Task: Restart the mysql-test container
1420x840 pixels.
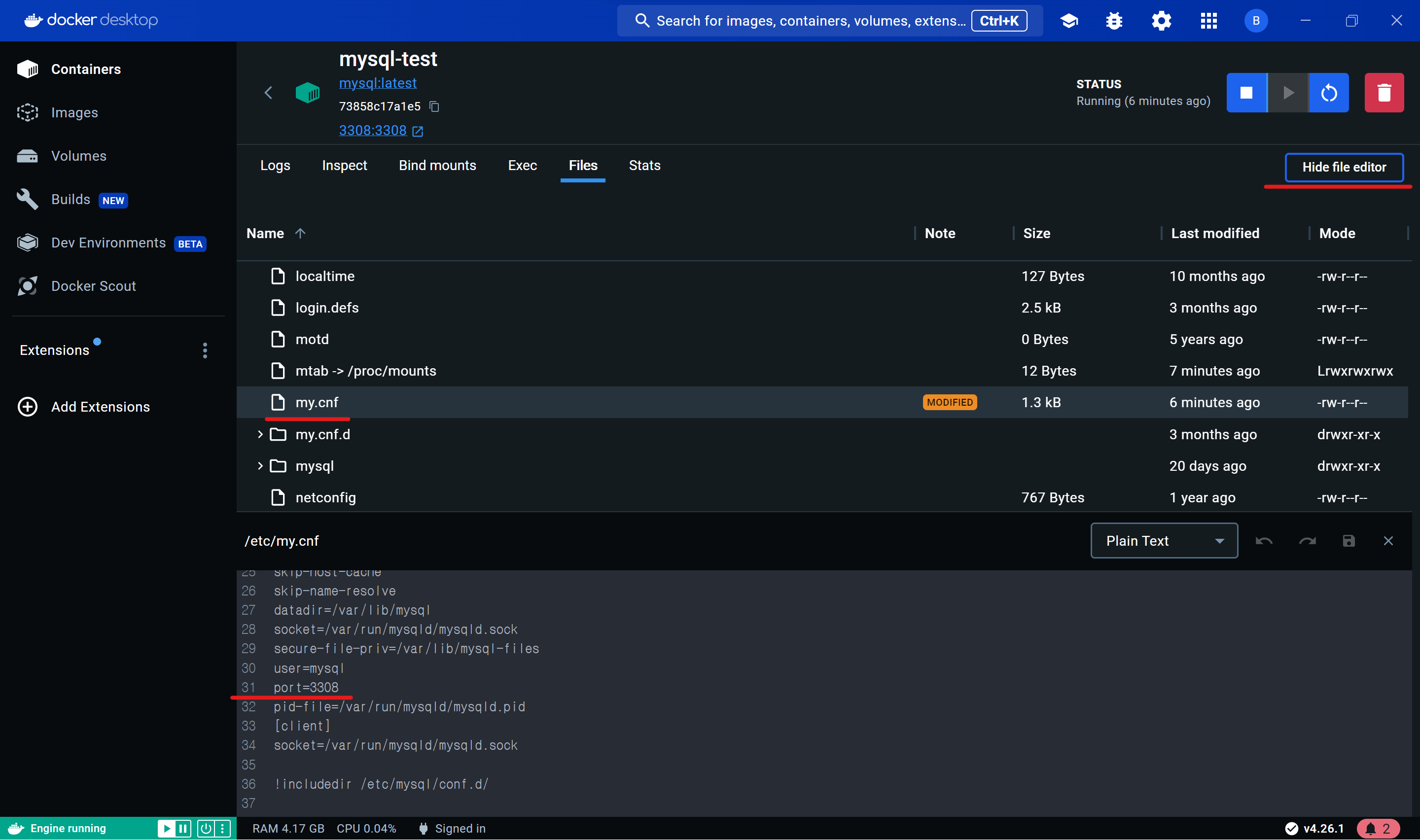Action: (1328, 93)
